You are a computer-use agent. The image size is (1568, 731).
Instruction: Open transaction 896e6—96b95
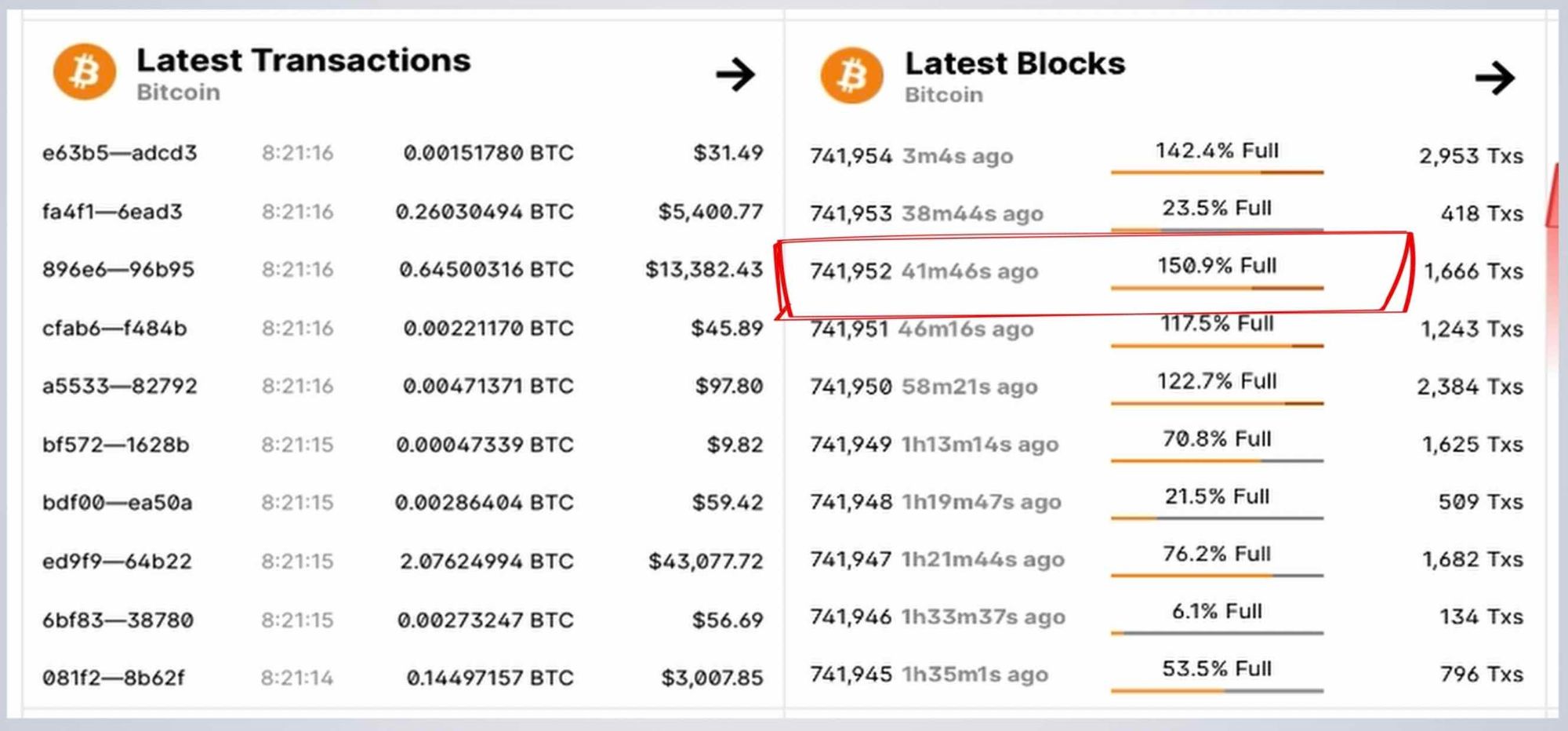click(x=118, y=270)
